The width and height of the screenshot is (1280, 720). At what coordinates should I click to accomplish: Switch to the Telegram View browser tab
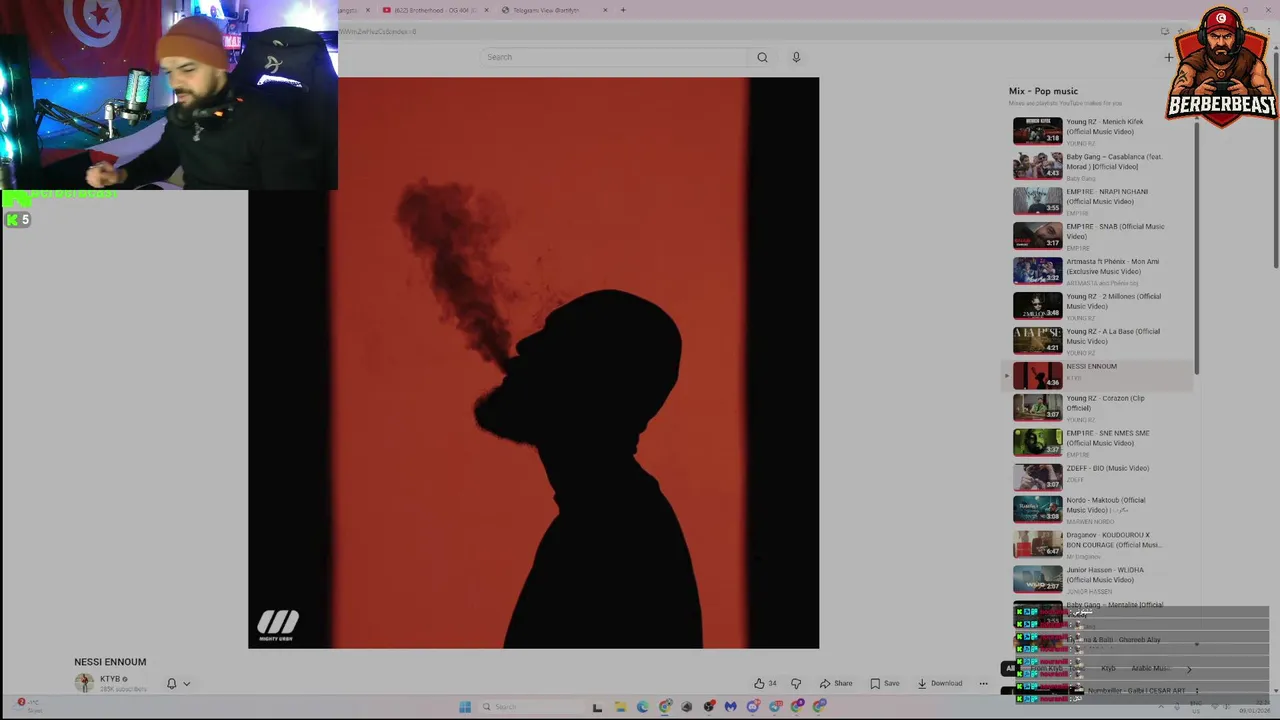click(x=545, y=10)
